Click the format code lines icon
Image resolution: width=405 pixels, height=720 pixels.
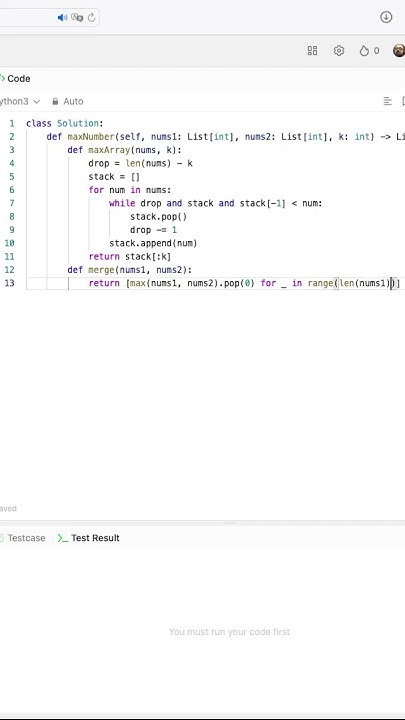[x=388, y=101]
